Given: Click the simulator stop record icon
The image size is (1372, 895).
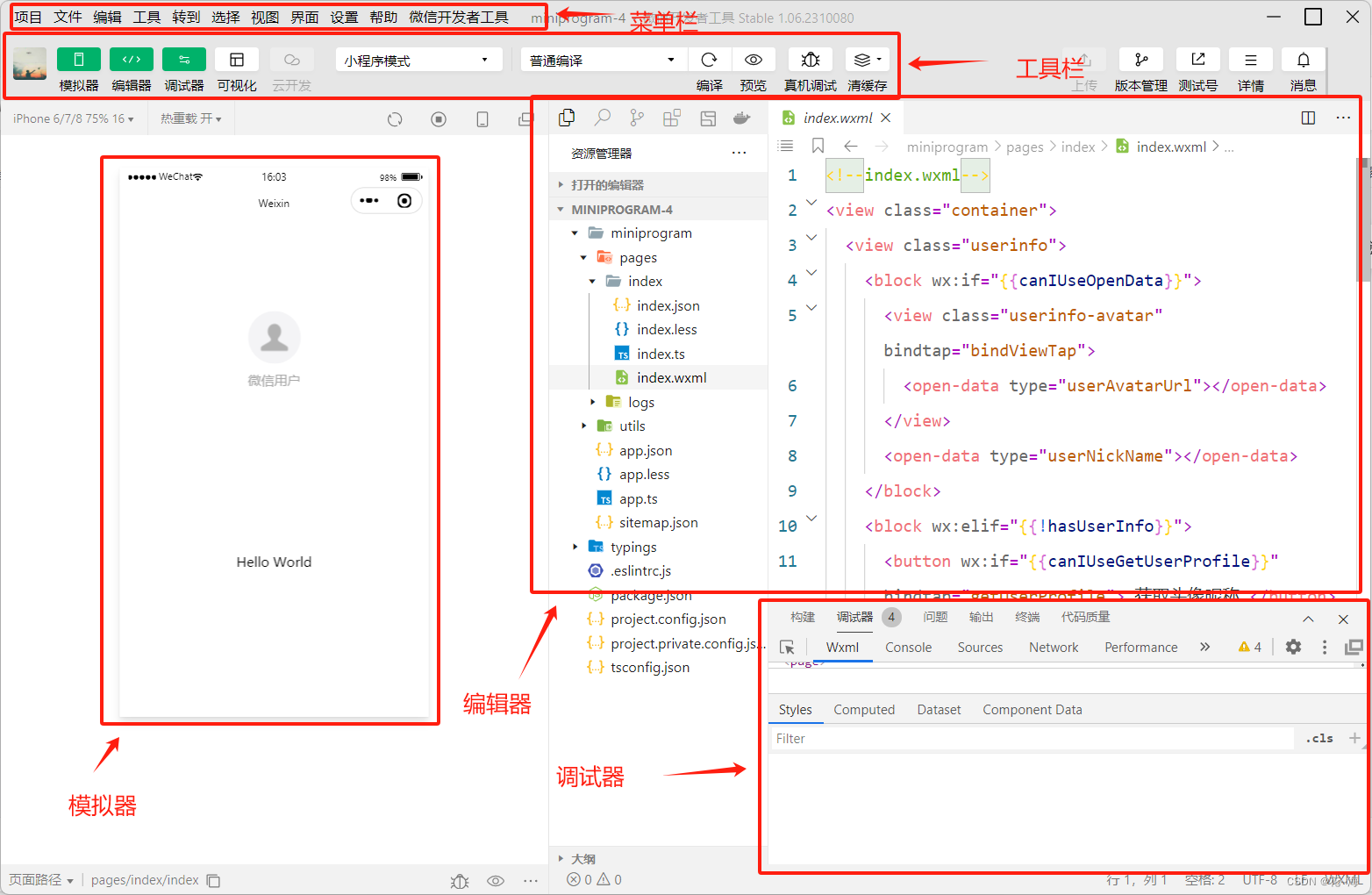Looking at the screenshot, I should pos(439,119).
